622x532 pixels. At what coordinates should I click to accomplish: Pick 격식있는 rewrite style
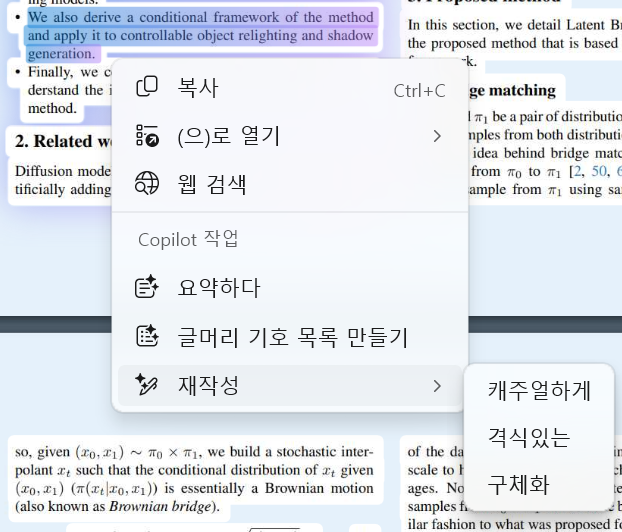click(539, 437)
